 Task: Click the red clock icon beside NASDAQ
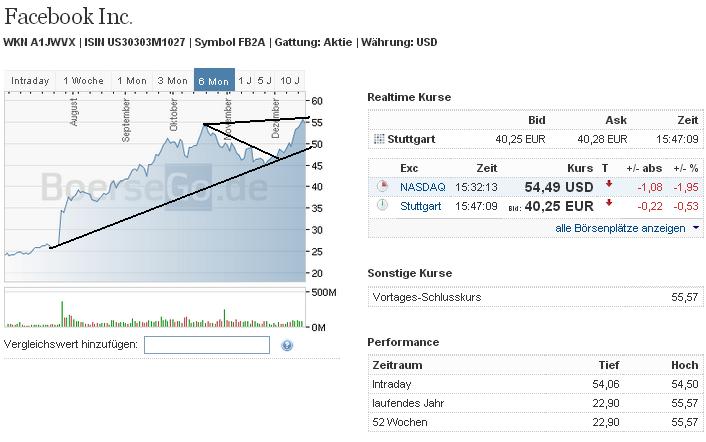click(x=381, y=187)
